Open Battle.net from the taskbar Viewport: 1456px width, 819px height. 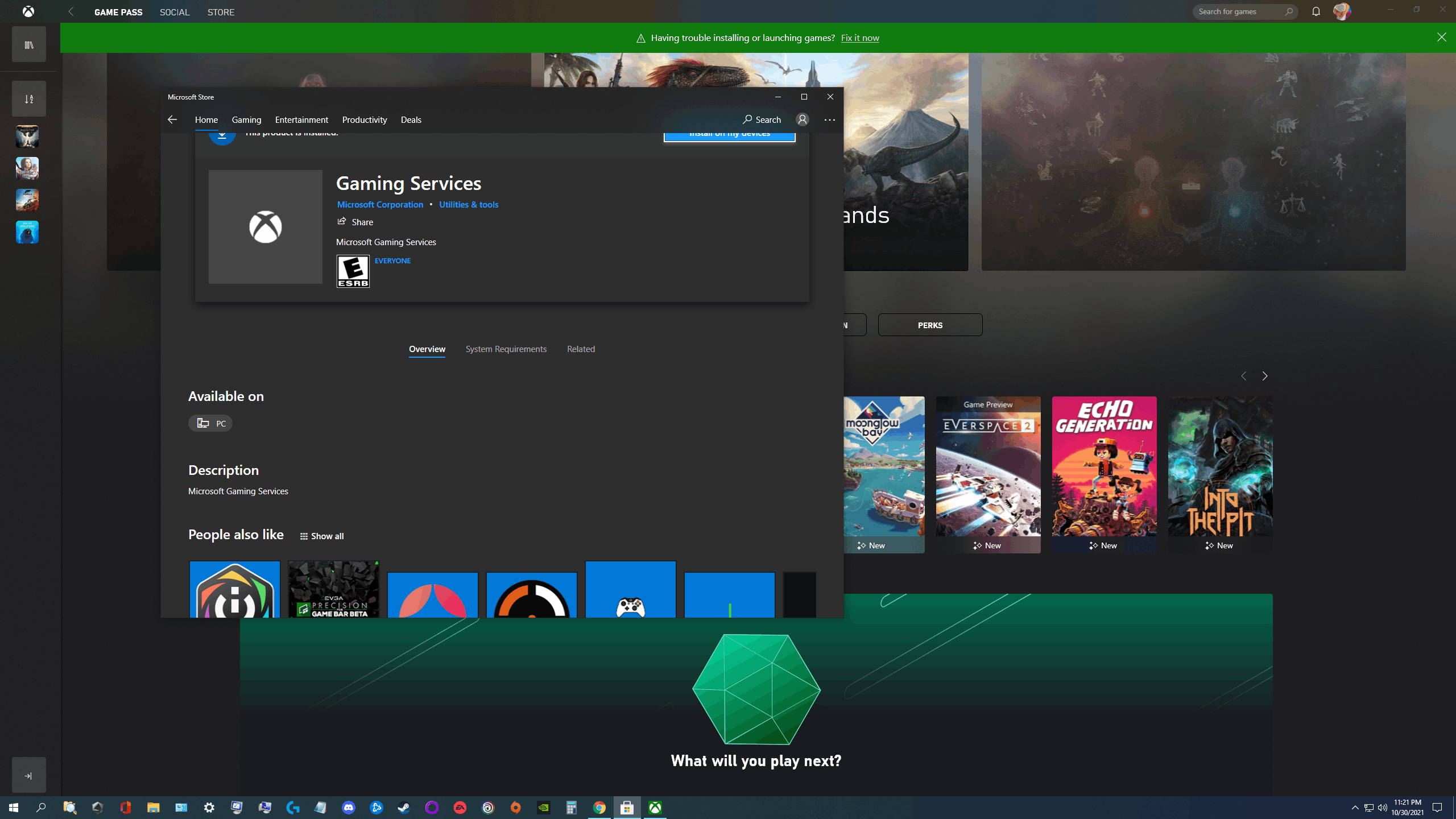point(376,808)
